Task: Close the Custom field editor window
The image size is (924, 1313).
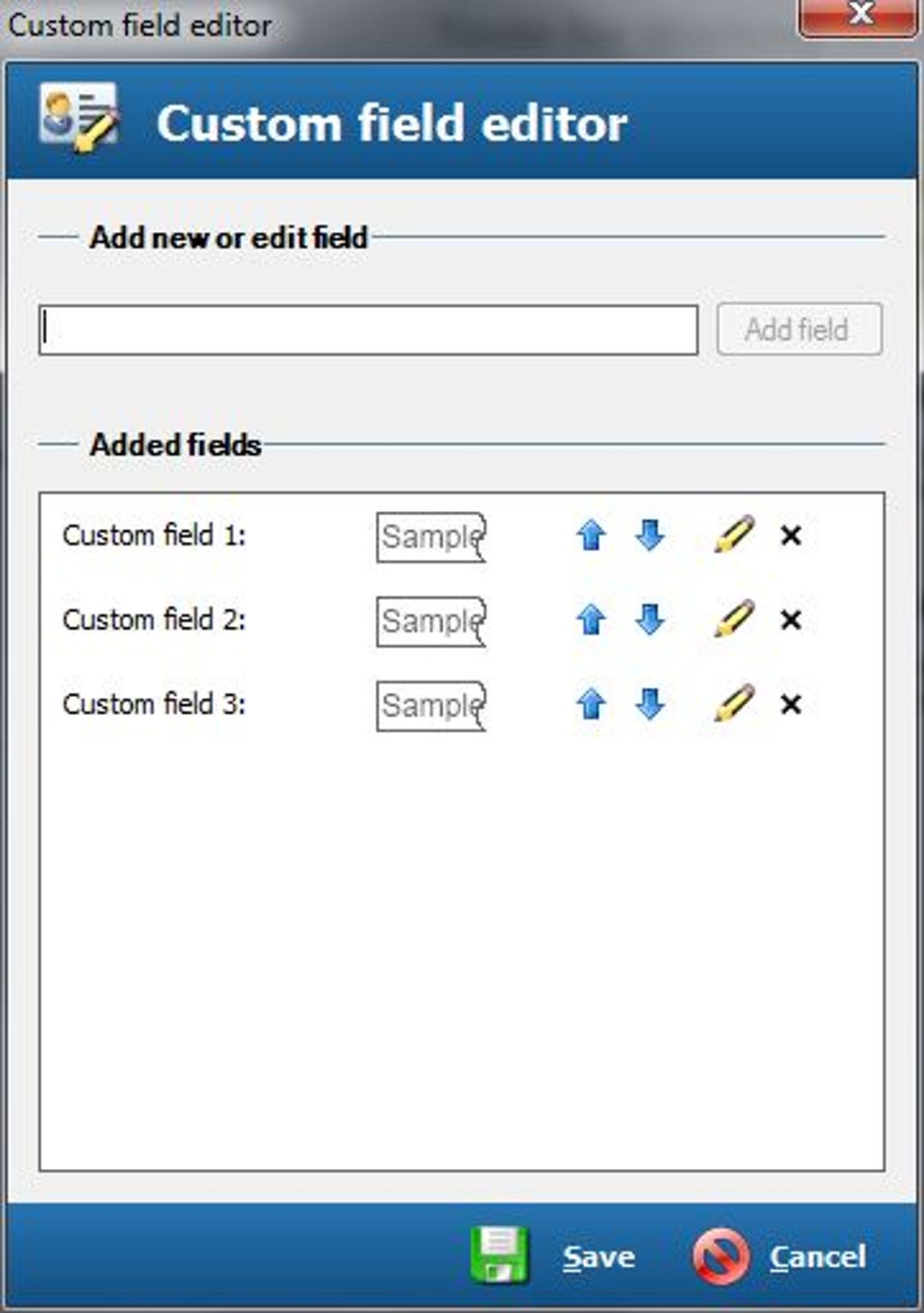Action: point(858,16)
